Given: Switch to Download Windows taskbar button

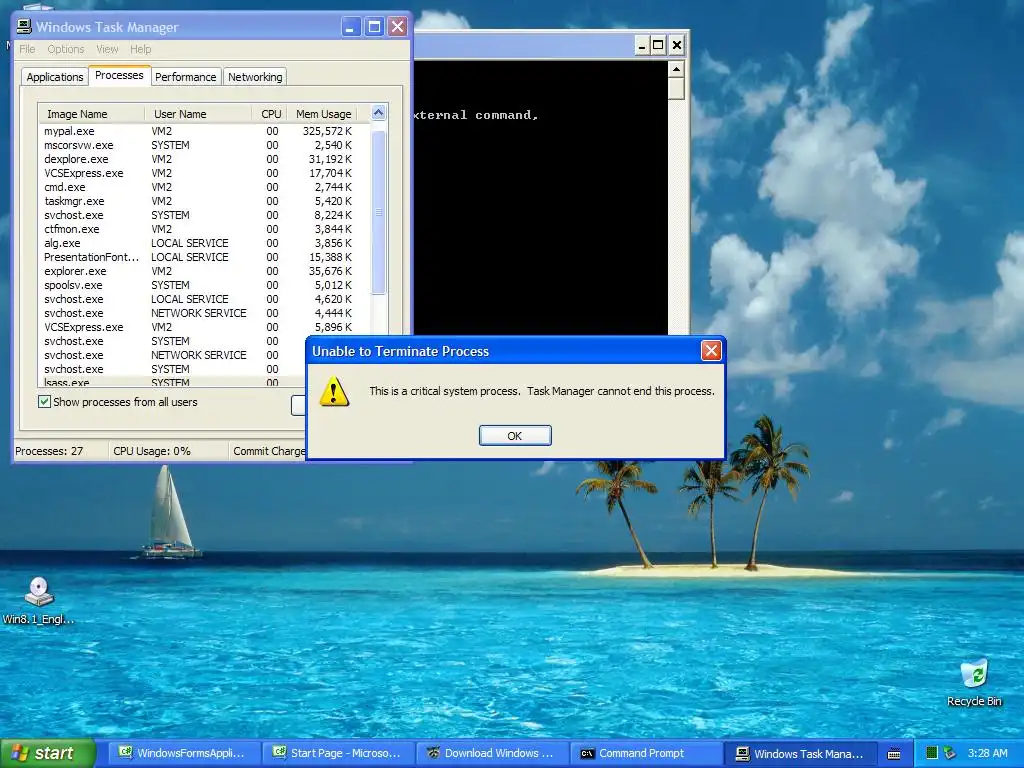Looking at the screenshot, I should (491, 753).
